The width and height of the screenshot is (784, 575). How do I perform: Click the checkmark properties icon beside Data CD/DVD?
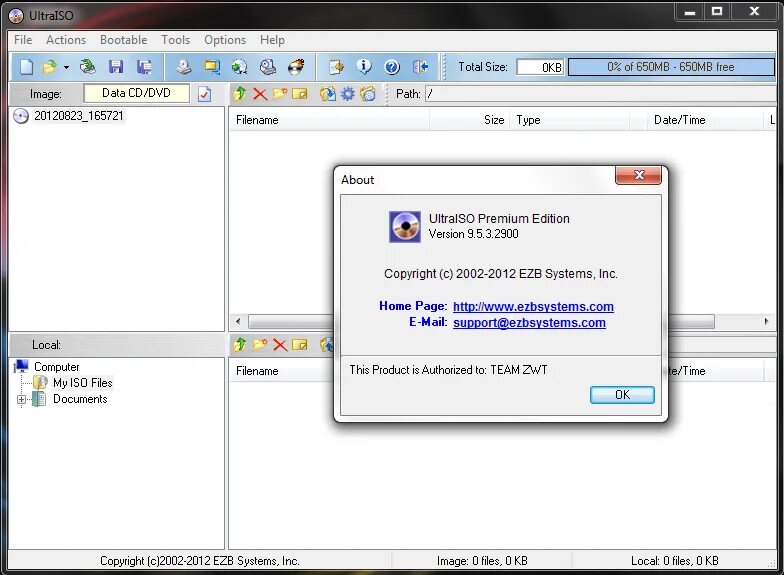point(204,94)
